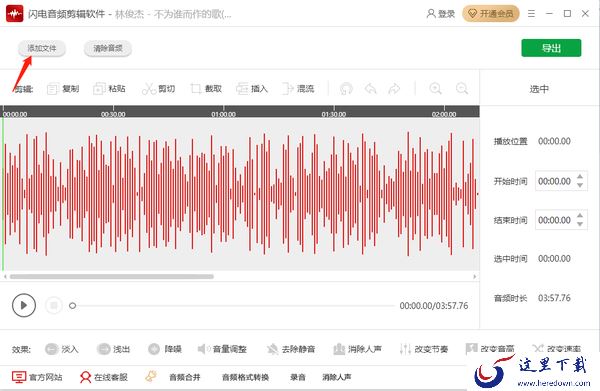The image size is (600, 391).
Task: Increase 结束时间 with up arrow
Action: click(580, 215)
